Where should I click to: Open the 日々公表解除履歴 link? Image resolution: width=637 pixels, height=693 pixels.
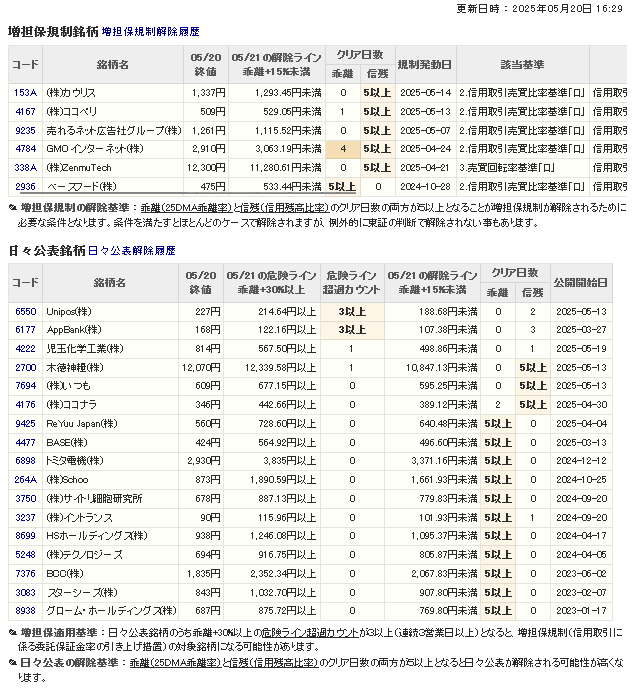coord(132,251)
